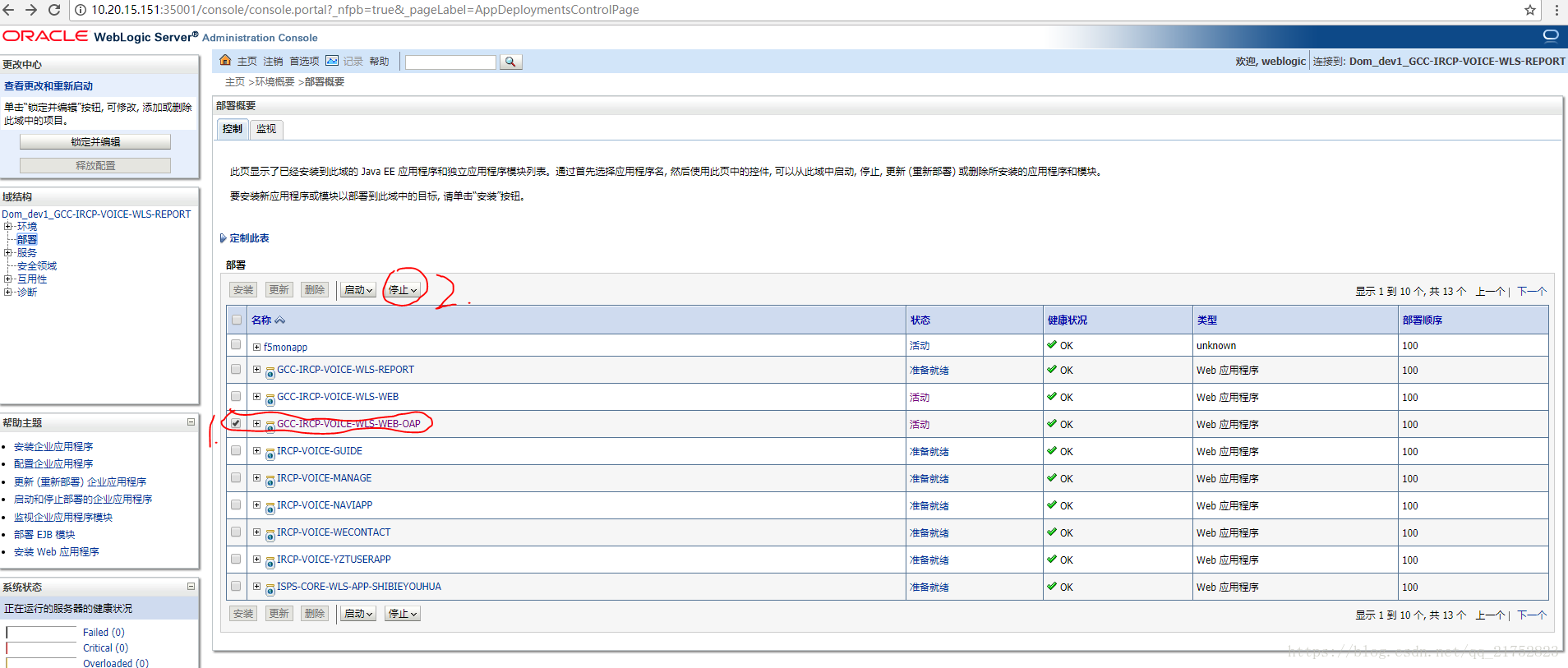Click the top 安装 button
The image size is (1568, 668).
pos(243,290)
